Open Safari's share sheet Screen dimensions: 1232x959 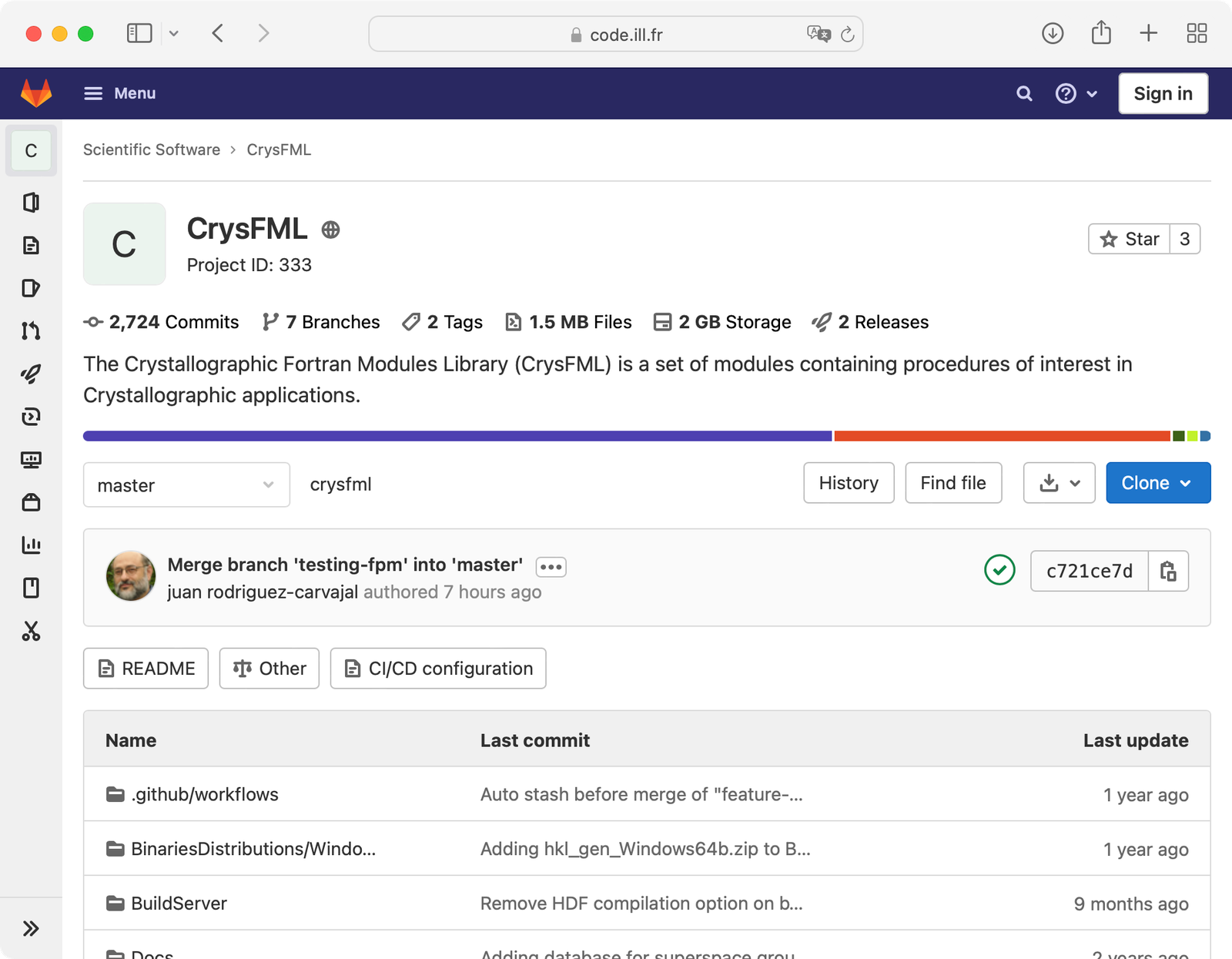1101,33
